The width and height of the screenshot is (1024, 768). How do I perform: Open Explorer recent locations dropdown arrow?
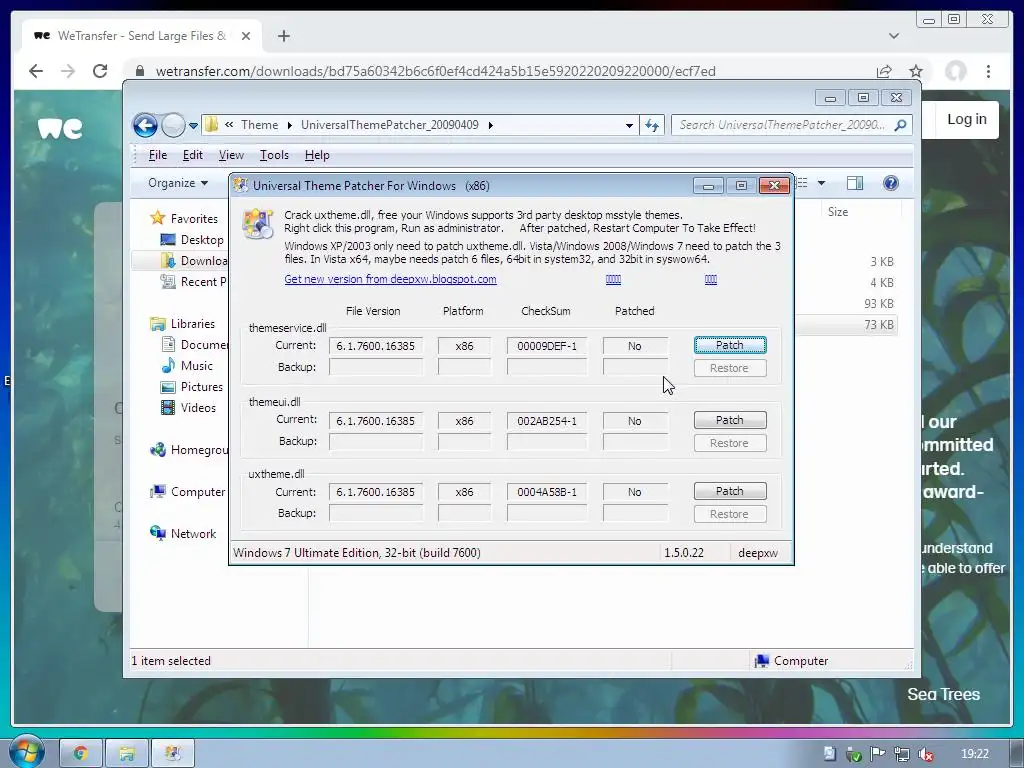point(193,125)
